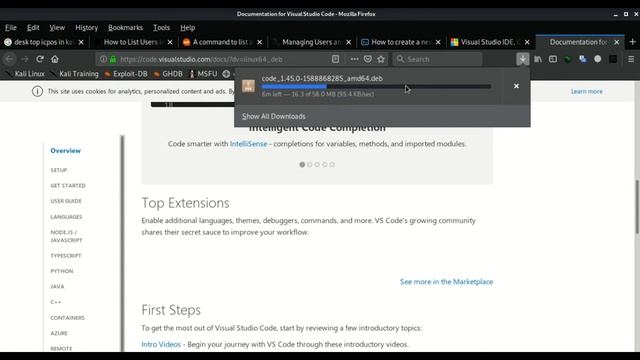Expand the TypeScript docs section

coord(66,256)
